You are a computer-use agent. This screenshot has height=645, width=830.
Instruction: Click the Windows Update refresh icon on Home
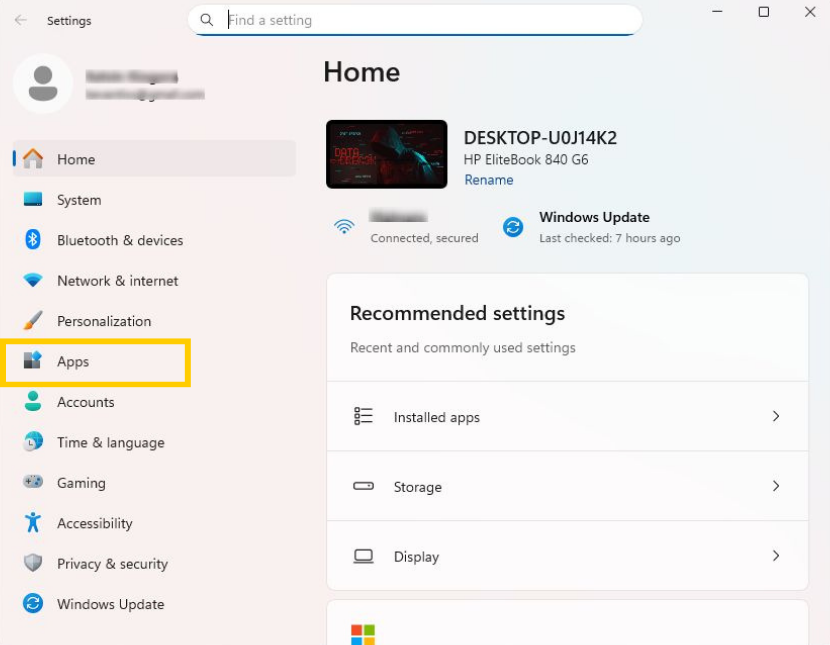(513, 227)
